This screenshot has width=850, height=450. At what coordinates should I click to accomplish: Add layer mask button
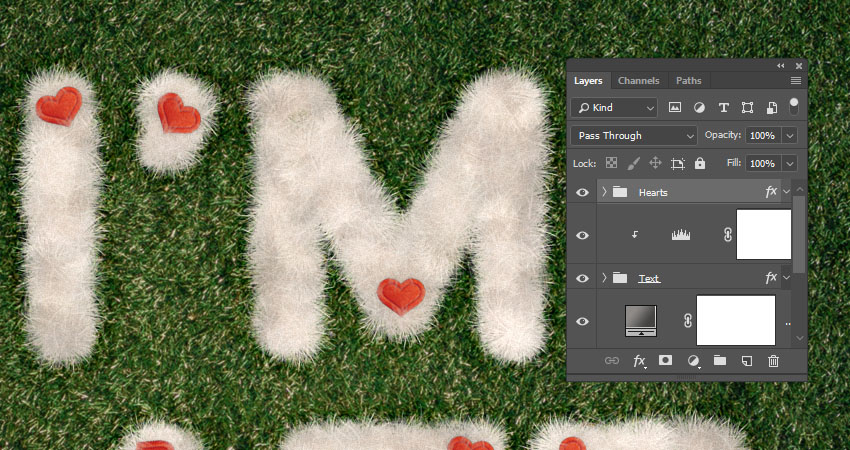click(665, 360)
